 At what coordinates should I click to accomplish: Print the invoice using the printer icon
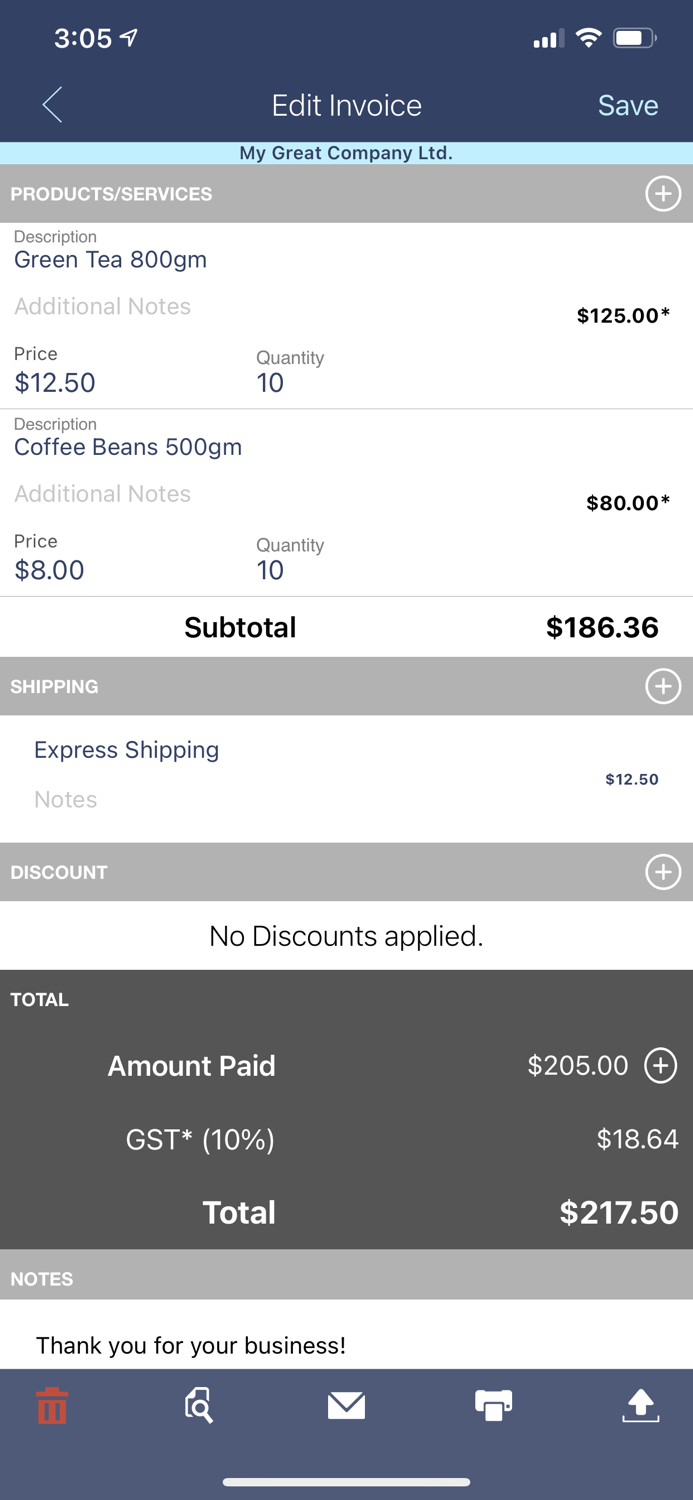(494, 1405)
